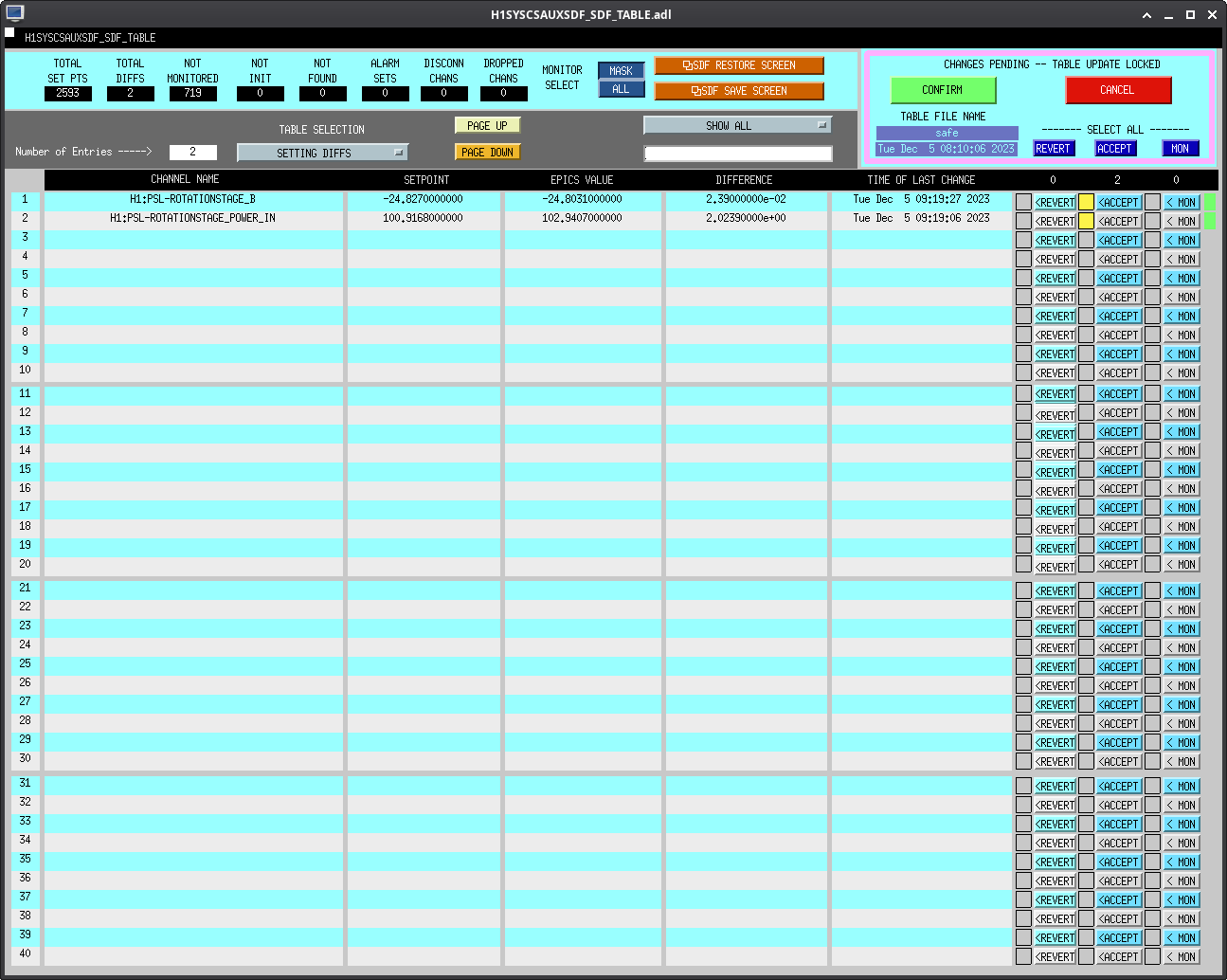Click setpoint value -24.8270000000
This screenshot has height=980, width=1227.
pyautogui.click(x=424, y=199)
